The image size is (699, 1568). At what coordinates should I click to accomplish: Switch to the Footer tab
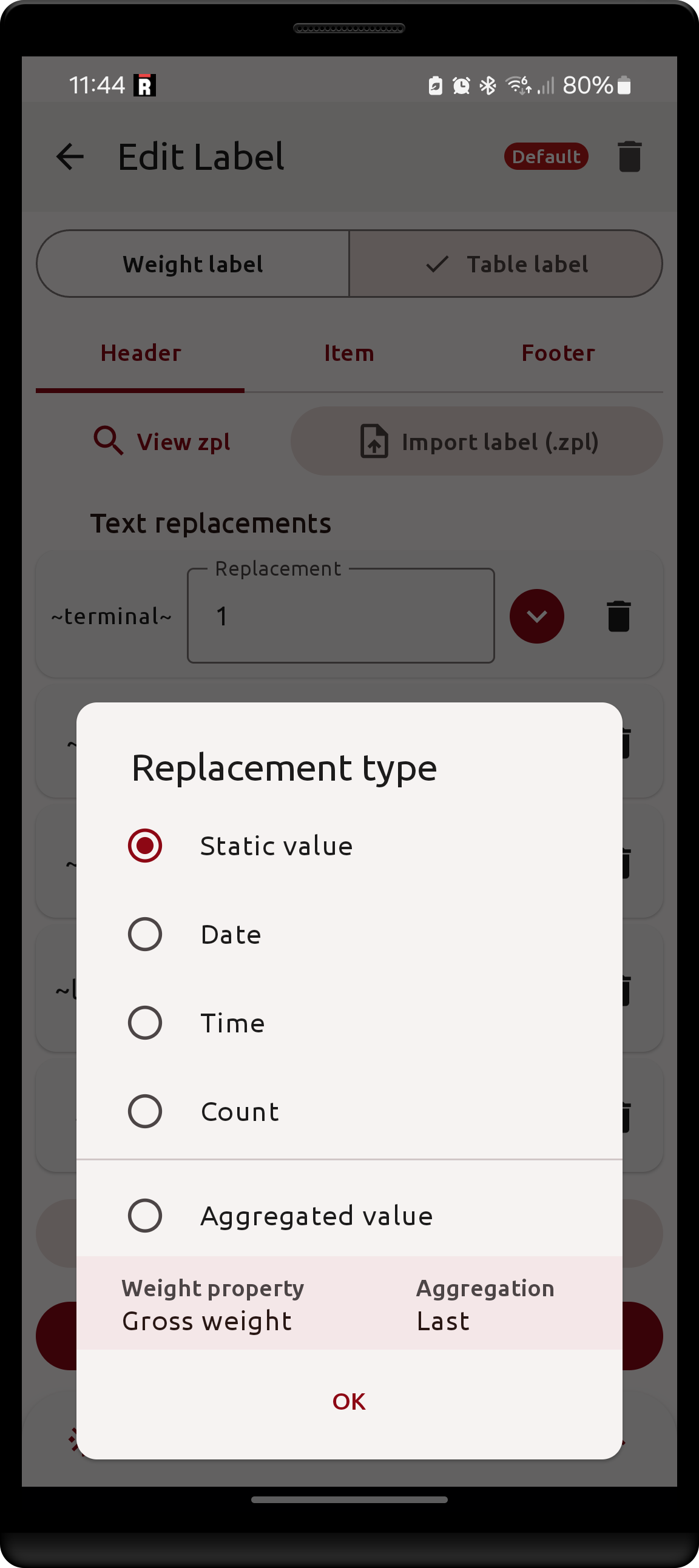558,354
